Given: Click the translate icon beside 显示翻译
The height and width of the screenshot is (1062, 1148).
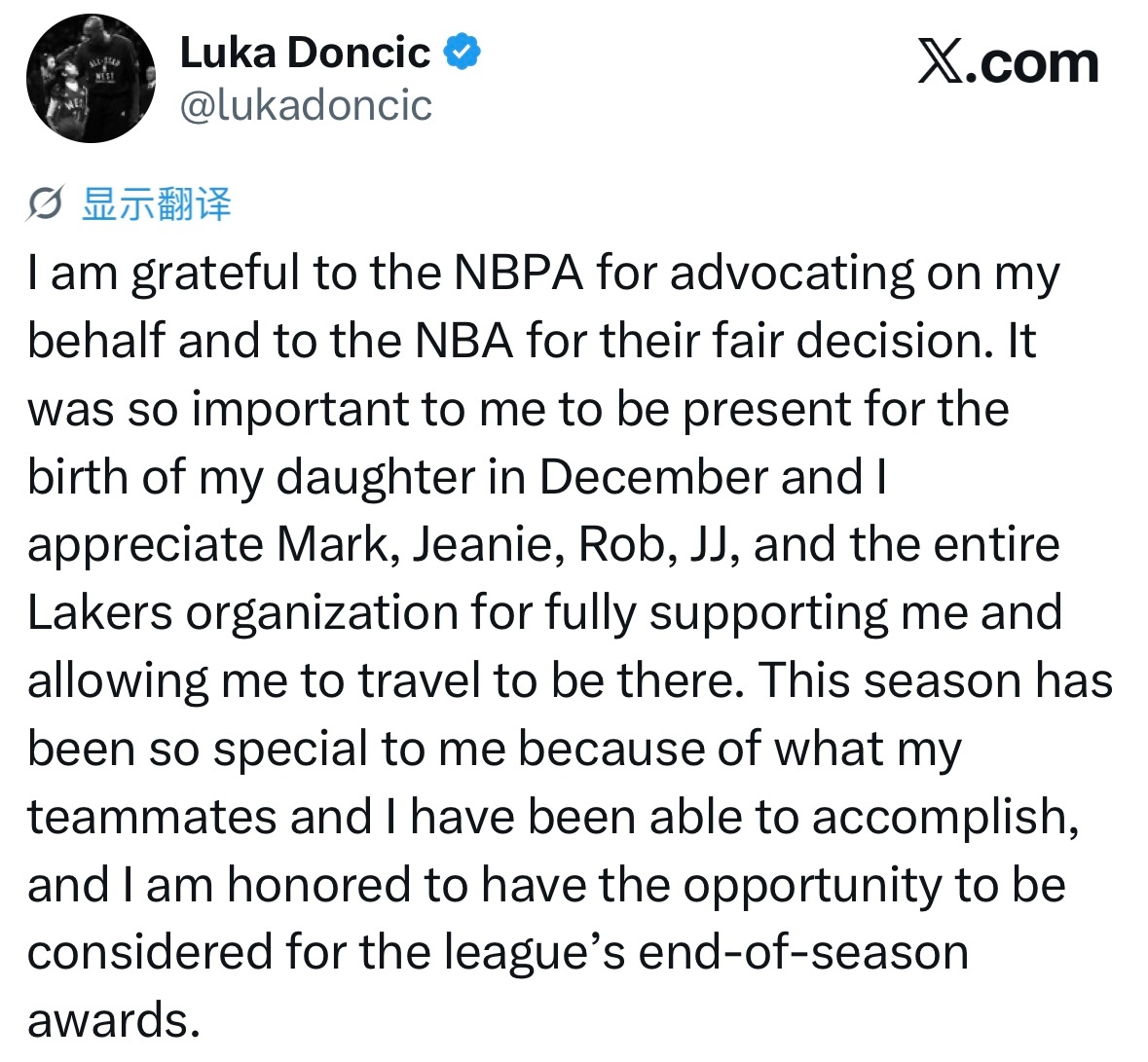Looking at the screenshot, I should pyautogui.click(x=45, y=202).
